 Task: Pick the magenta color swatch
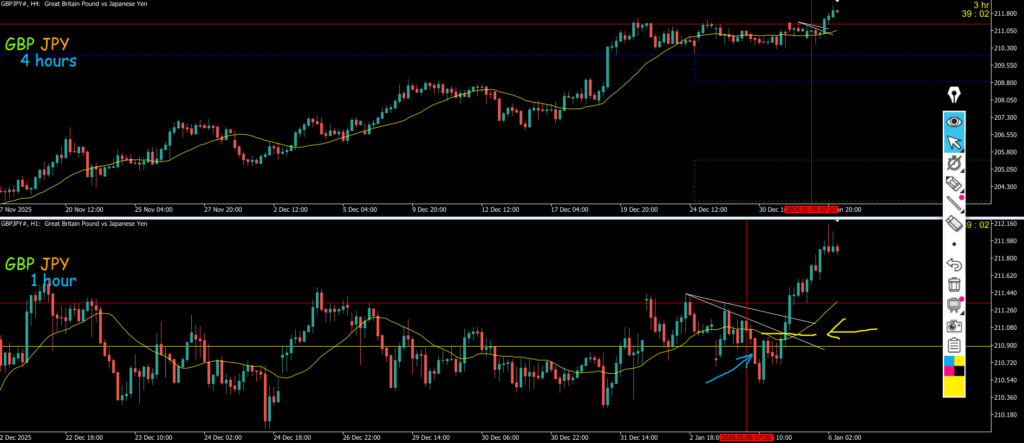click(x=948, y=370)
